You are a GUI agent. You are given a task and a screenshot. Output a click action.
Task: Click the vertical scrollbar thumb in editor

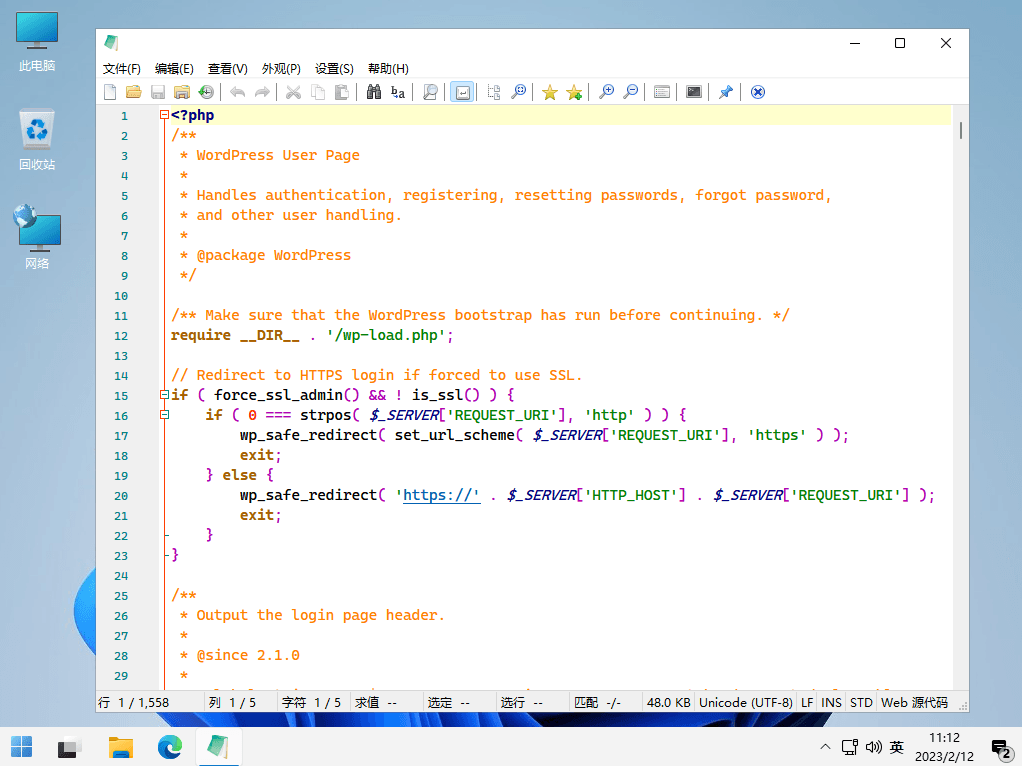[x=961, y=130]
